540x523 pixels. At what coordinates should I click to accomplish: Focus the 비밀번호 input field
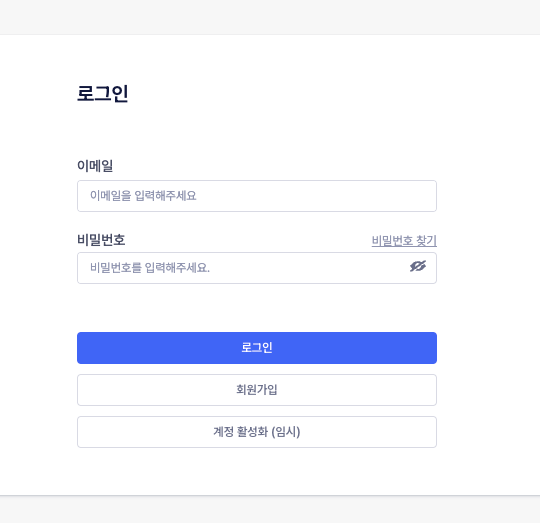[x=257, y=268]
